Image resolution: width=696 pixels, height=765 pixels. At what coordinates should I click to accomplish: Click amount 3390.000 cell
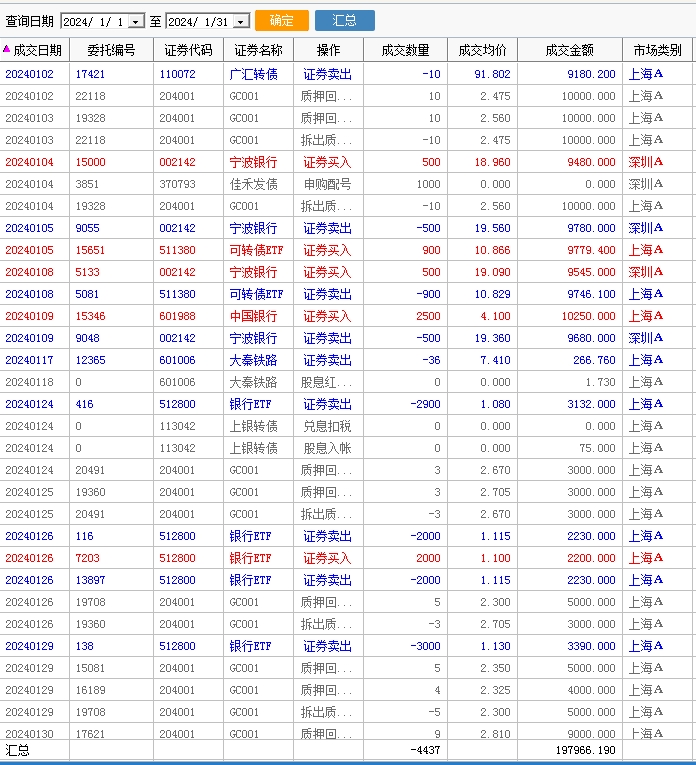[x=591, y=646]
